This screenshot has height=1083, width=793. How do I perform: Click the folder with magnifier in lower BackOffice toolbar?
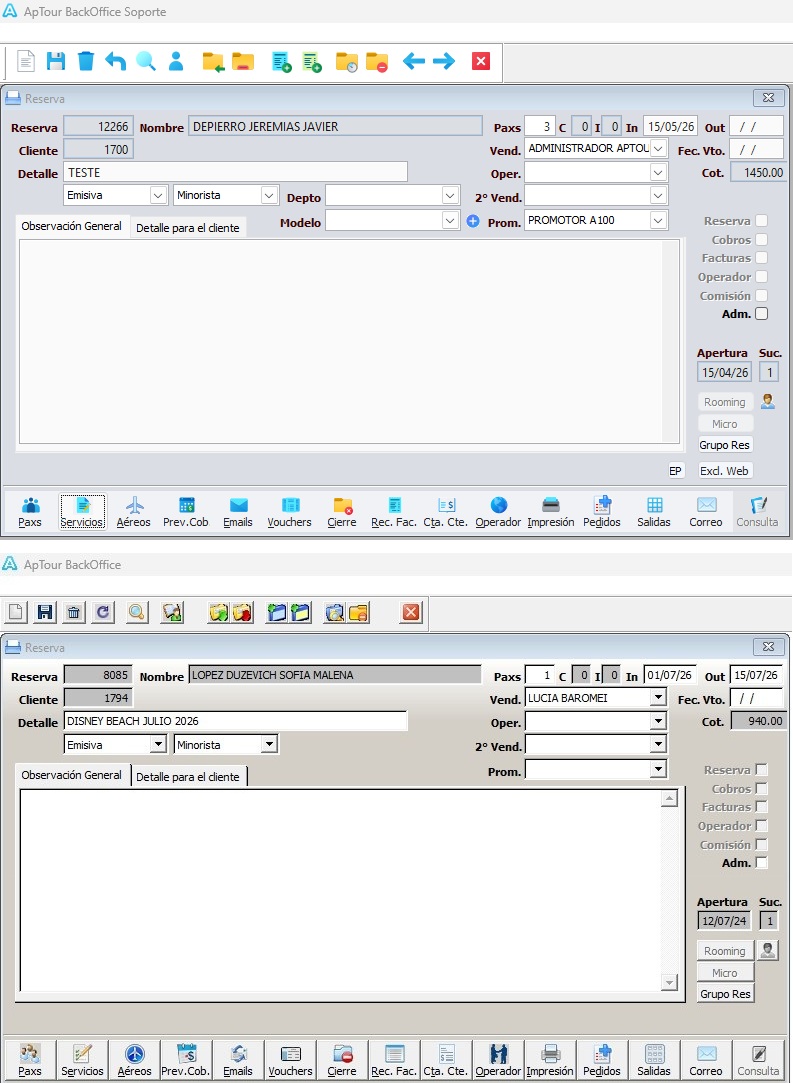point(334,612)
